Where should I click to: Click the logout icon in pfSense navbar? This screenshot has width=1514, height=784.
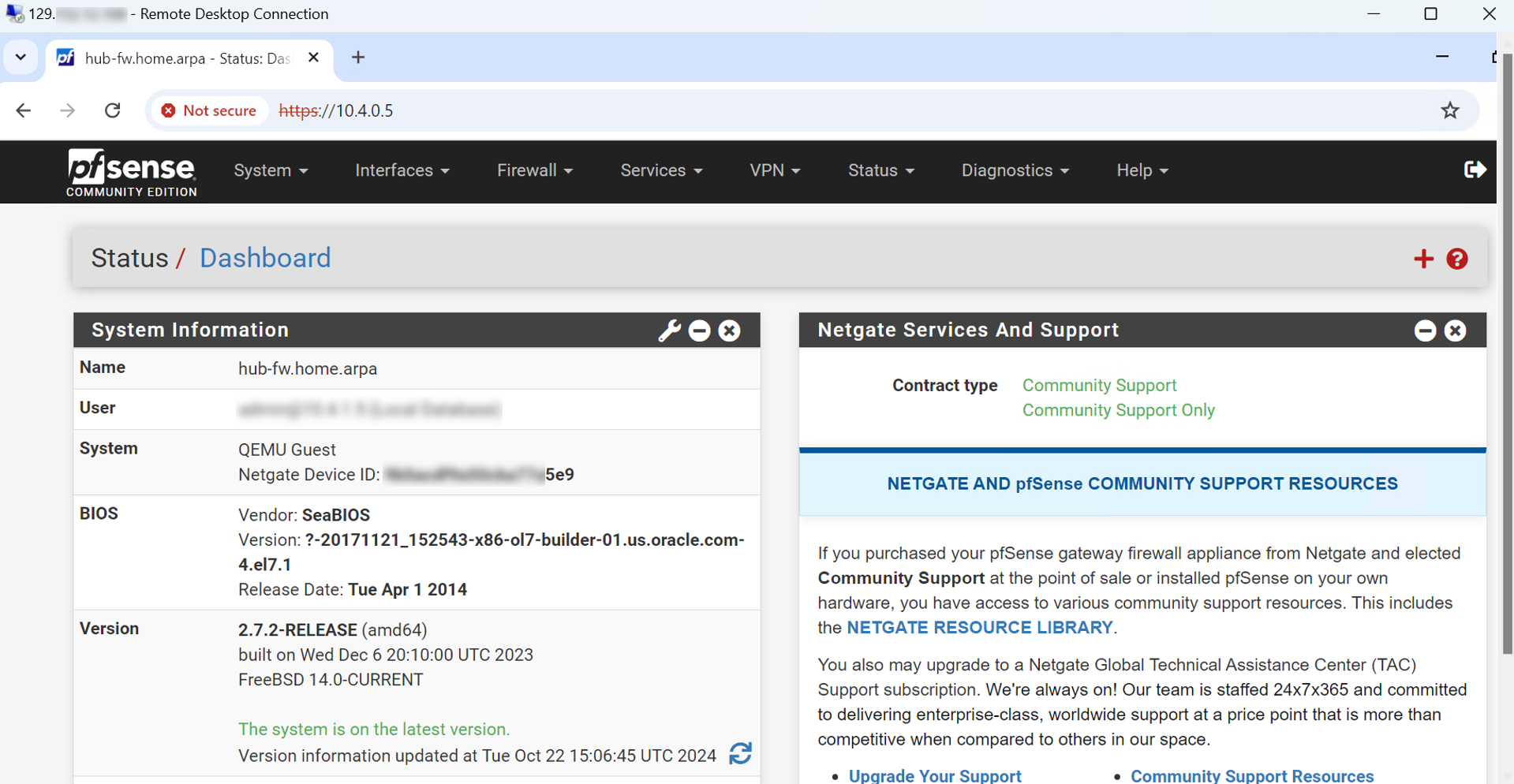coord(1475,170)
